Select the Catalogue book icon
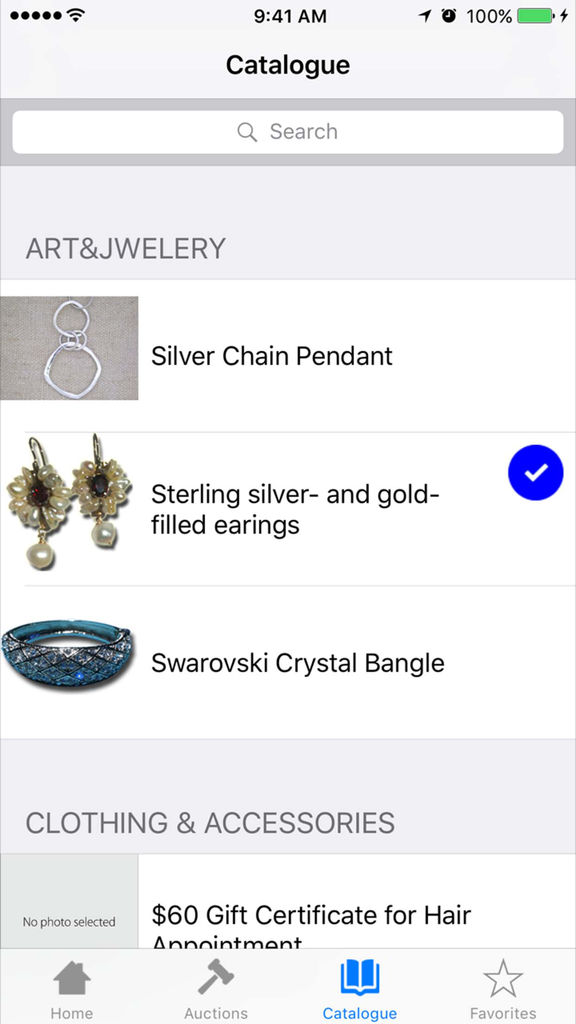576x1024 pixels. coord(360,978)
